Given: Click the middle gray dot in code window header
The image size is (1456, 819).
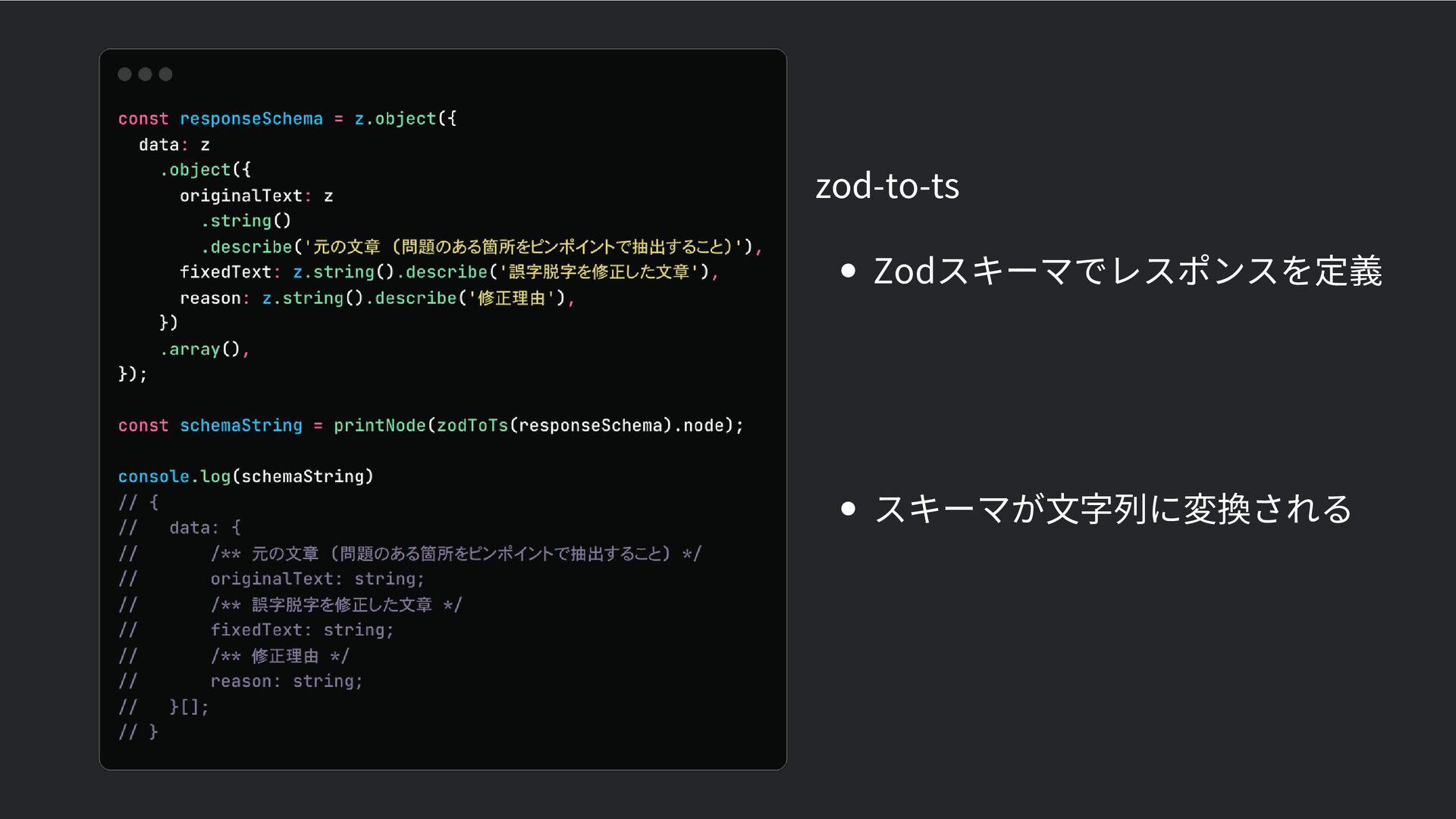Looking at the screenshot, I should (x=145, y=74).
